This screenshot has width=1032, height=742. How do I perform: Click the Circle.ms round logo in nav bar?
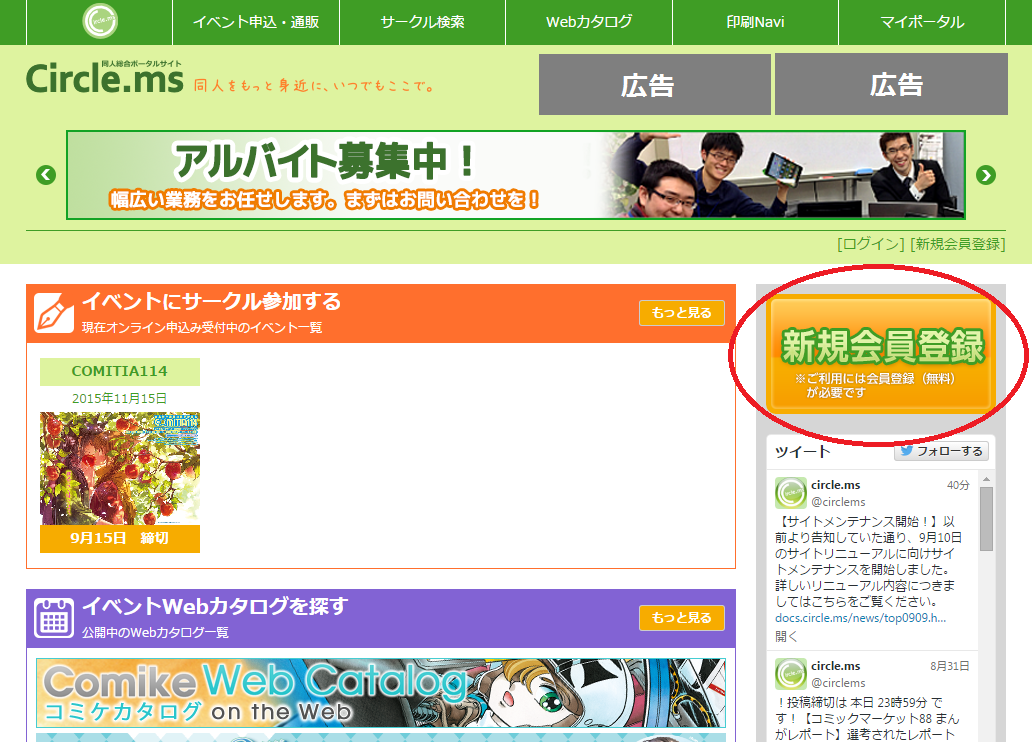pos(100,20)
